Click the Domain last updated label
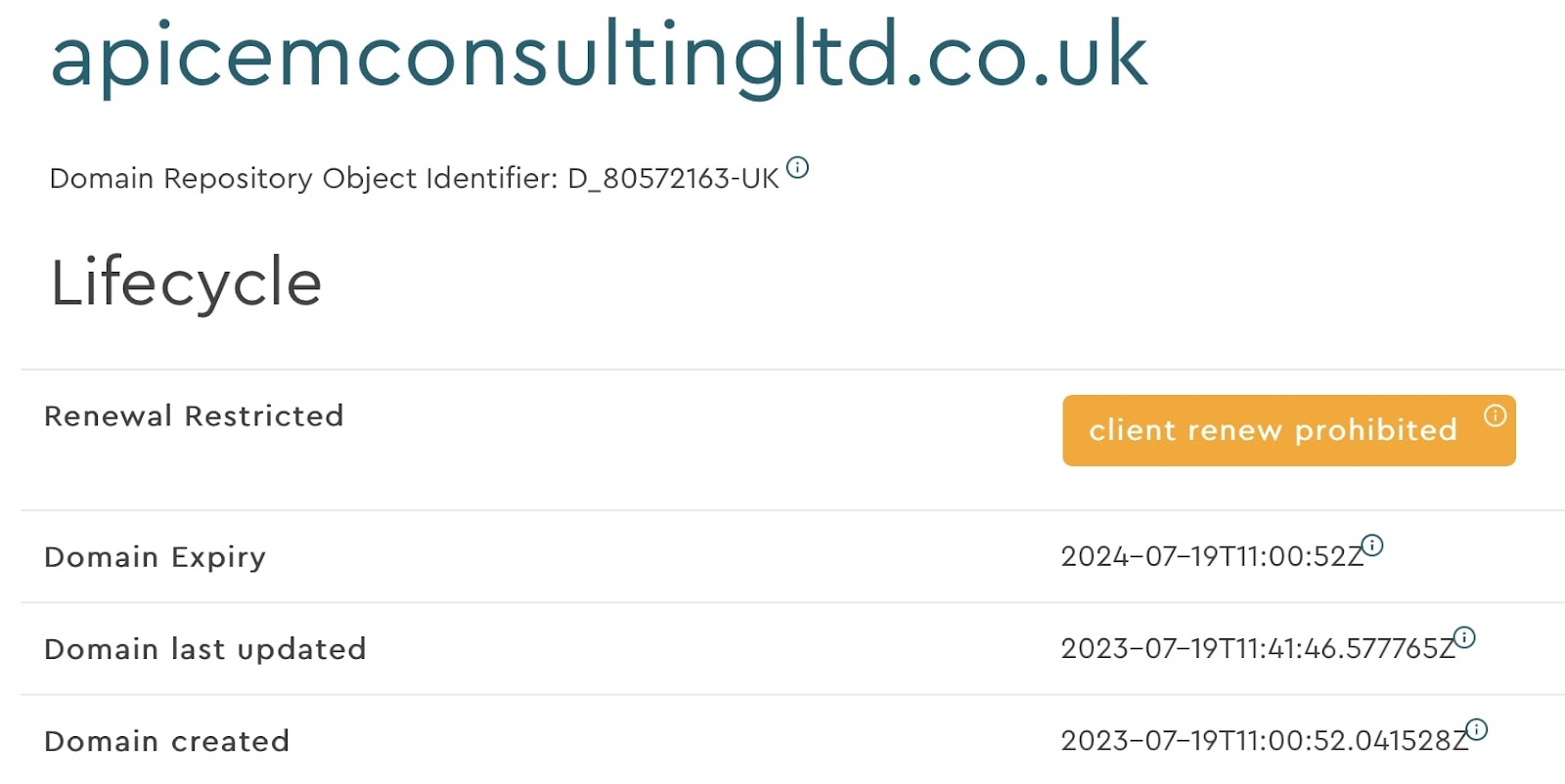Viewport: 1565px width, 784px height. click(x=205, y=649)
